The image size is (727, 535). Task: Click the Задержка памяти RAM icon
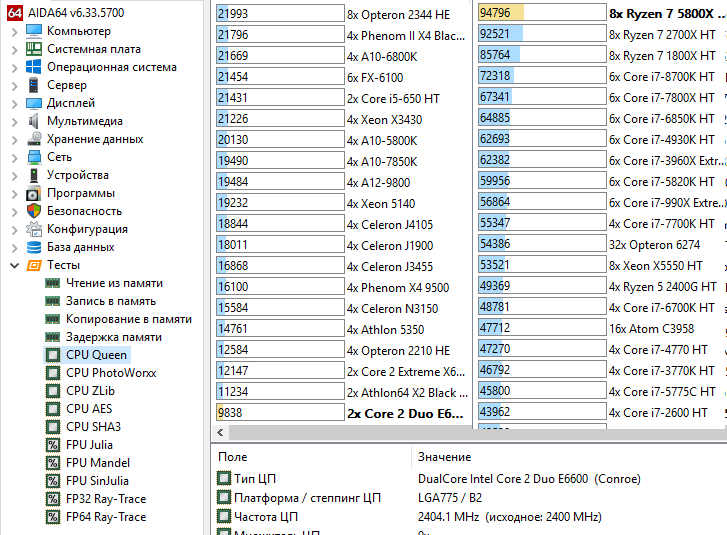click(52, 337)
